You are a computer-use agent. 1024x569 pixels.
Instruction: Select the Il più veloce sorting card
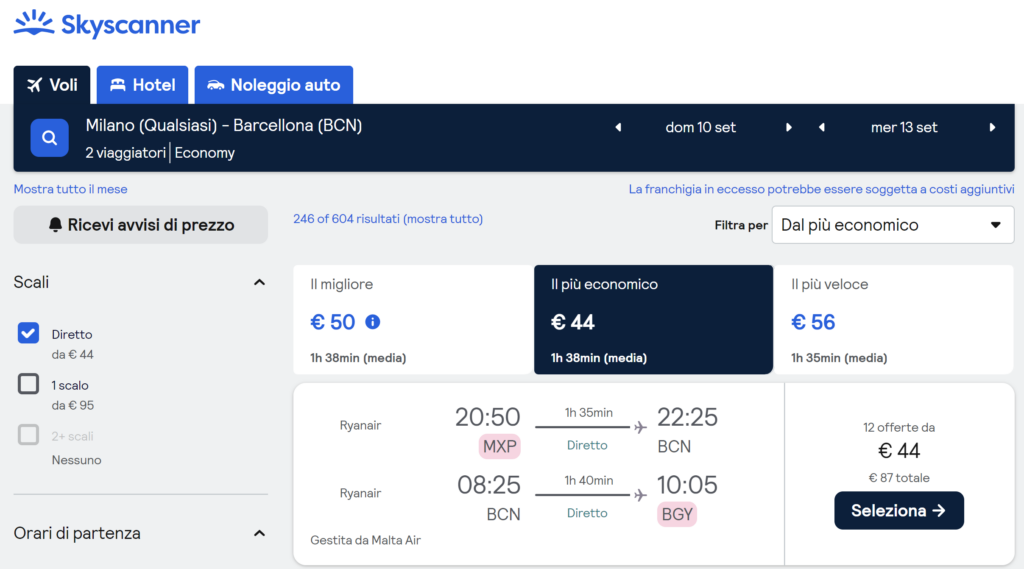[894, 319]
